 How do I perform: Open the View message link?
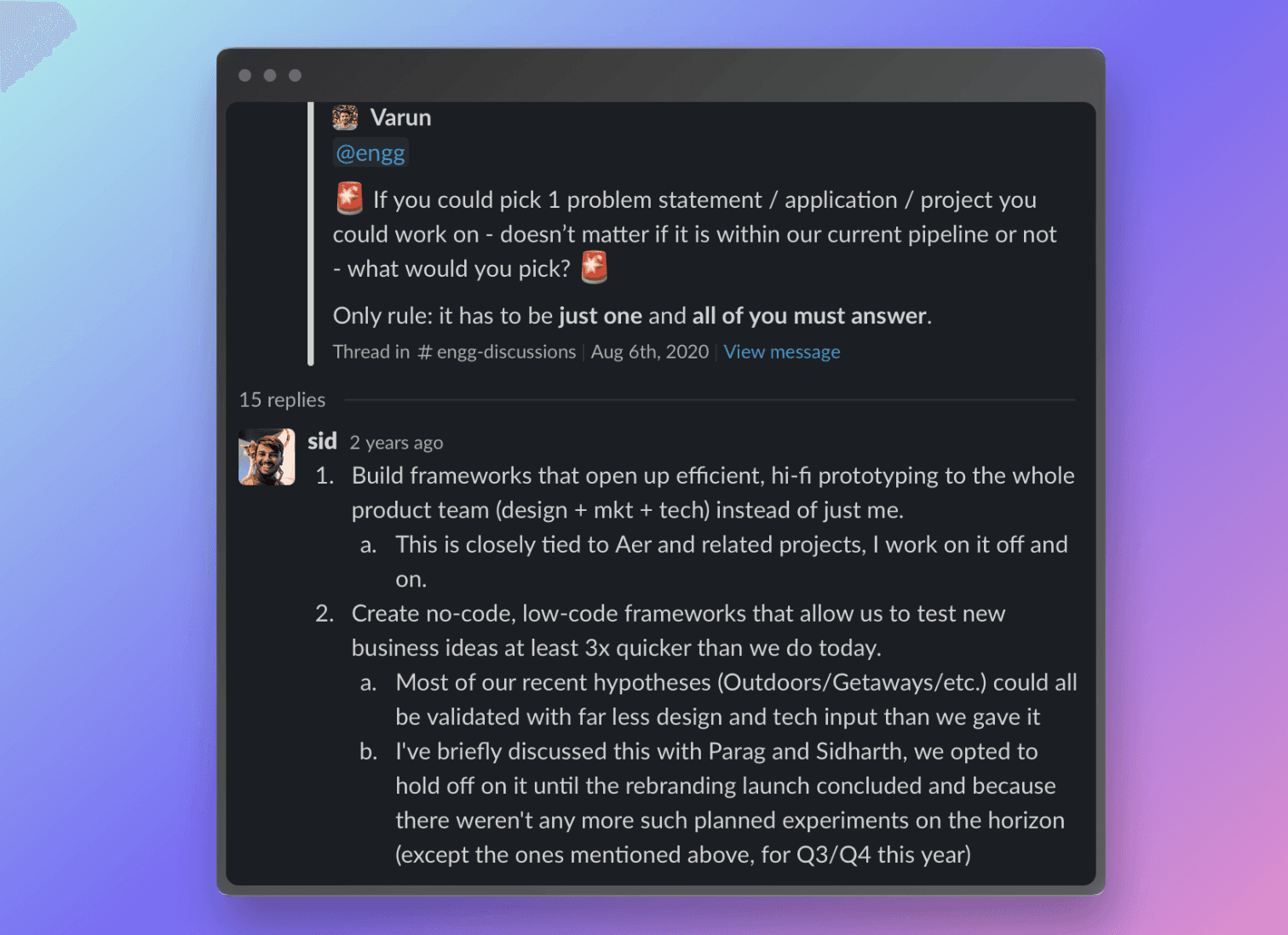[781, 352]
